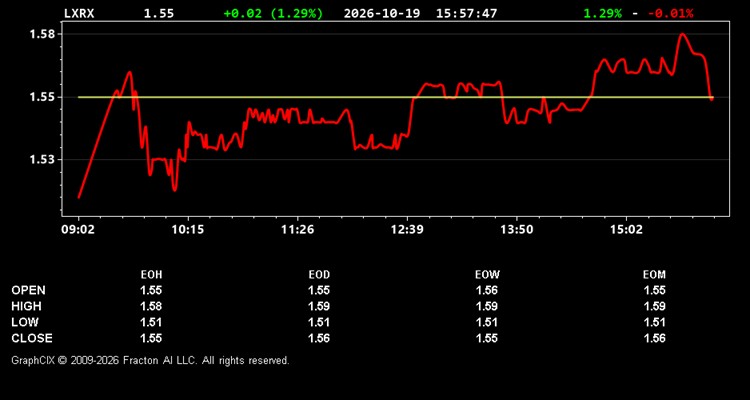
Task: Select the 12:39 time axis label
Action: [407, 230]
